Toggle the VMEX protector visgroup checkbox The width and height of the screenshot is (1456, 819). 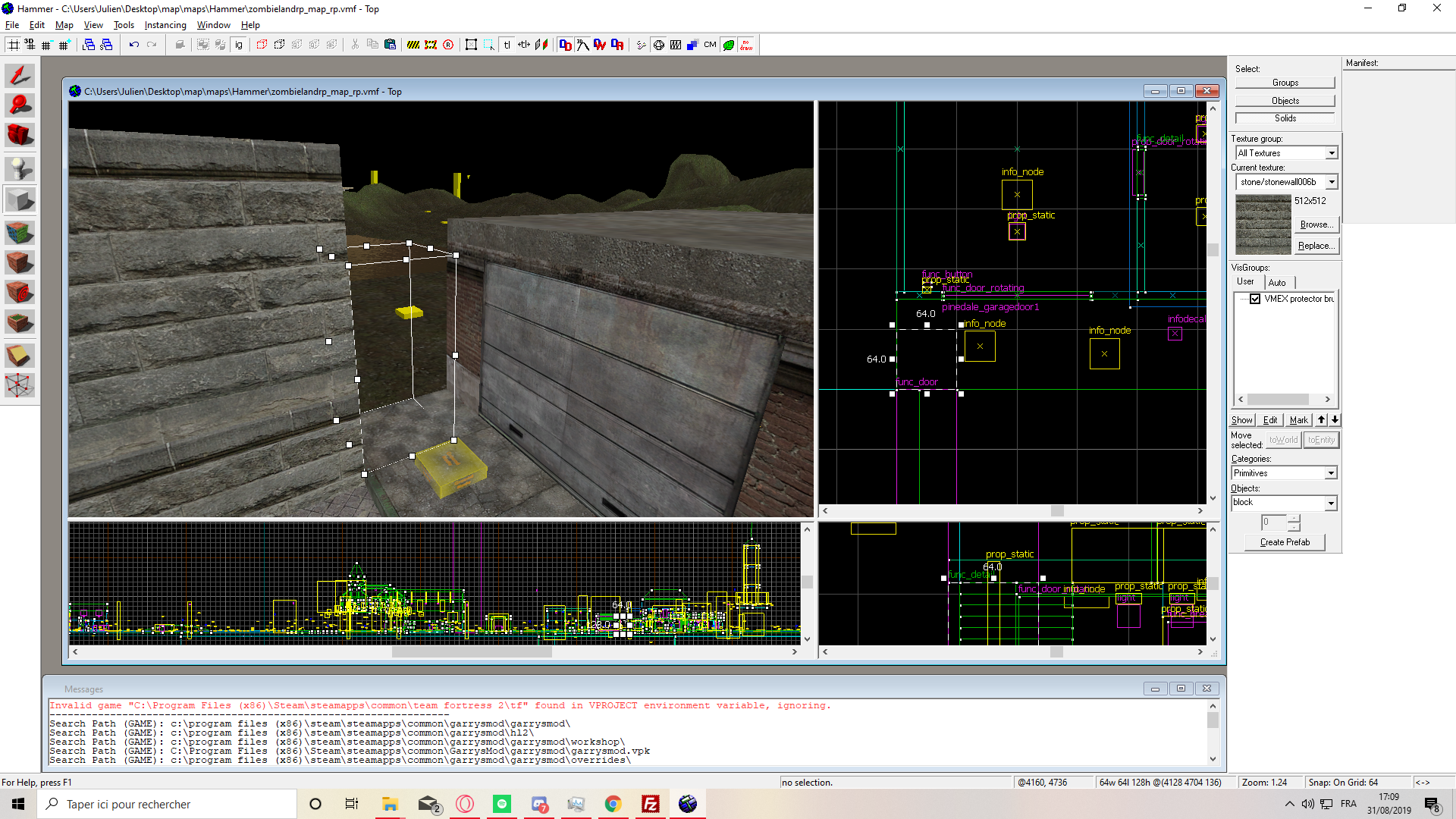pyautogui.click(x=1255, y=299)
